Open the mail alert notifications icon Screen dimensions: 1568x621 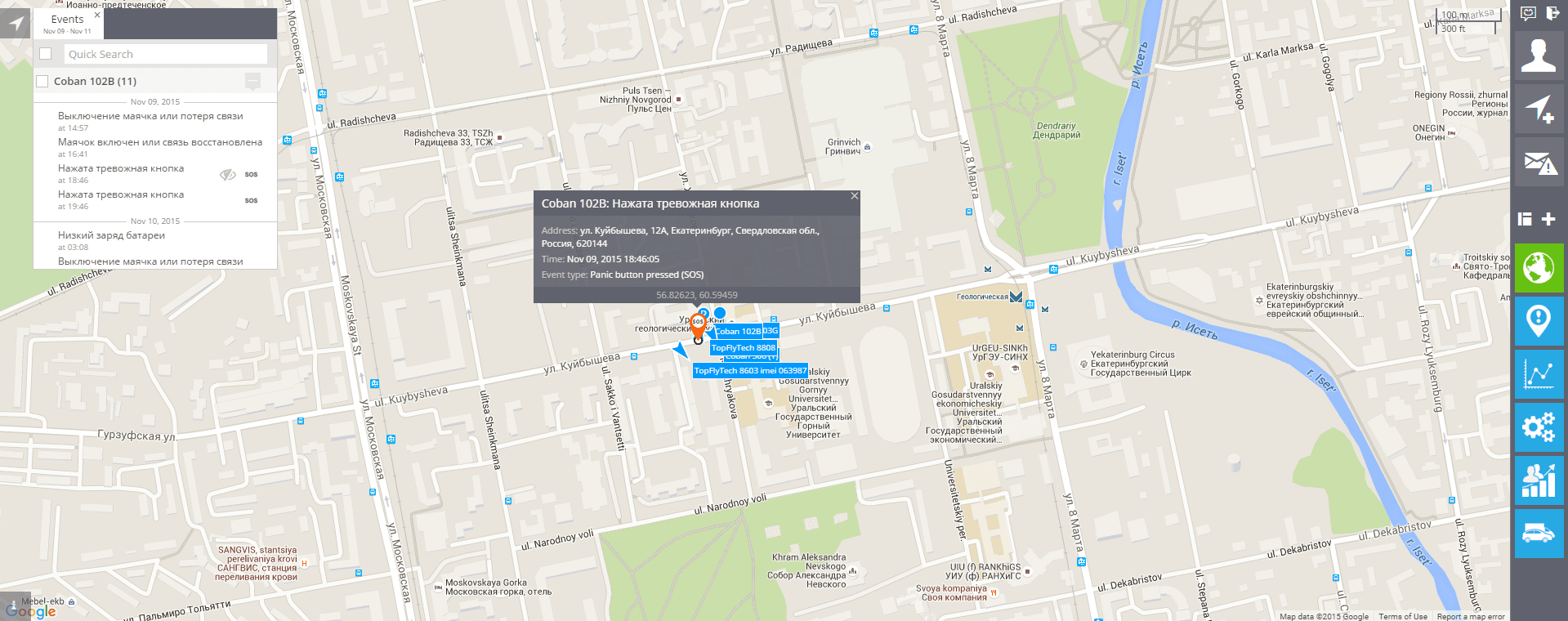pyautogui.click(x=1539, y=162)
